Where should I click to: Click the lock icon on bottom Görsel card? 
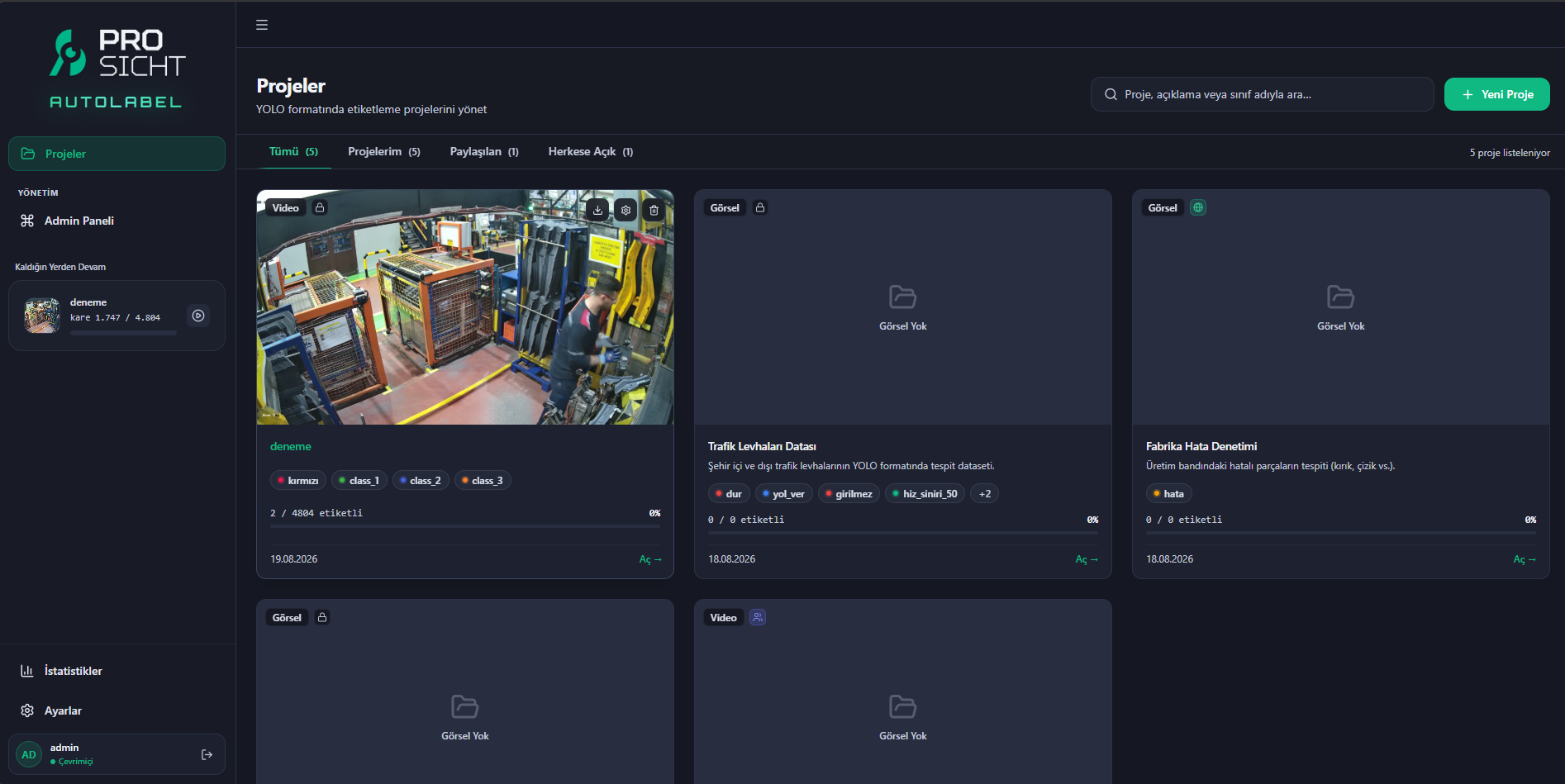coord(322,617)
